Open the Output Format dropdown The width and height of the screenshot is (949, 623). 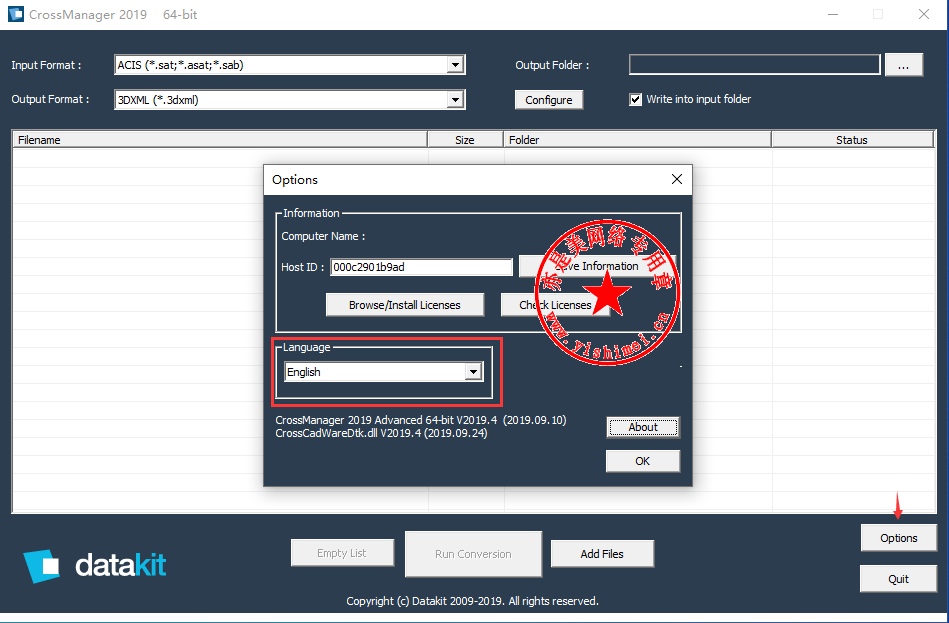click(x=455, y=99)
